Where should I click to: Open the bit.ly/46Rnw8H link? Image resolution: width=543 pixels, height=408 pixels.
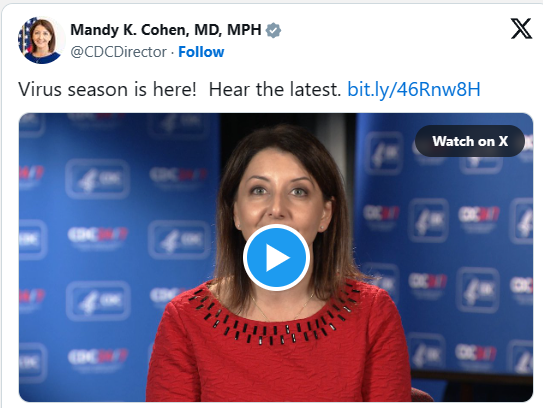click(414, 89)
